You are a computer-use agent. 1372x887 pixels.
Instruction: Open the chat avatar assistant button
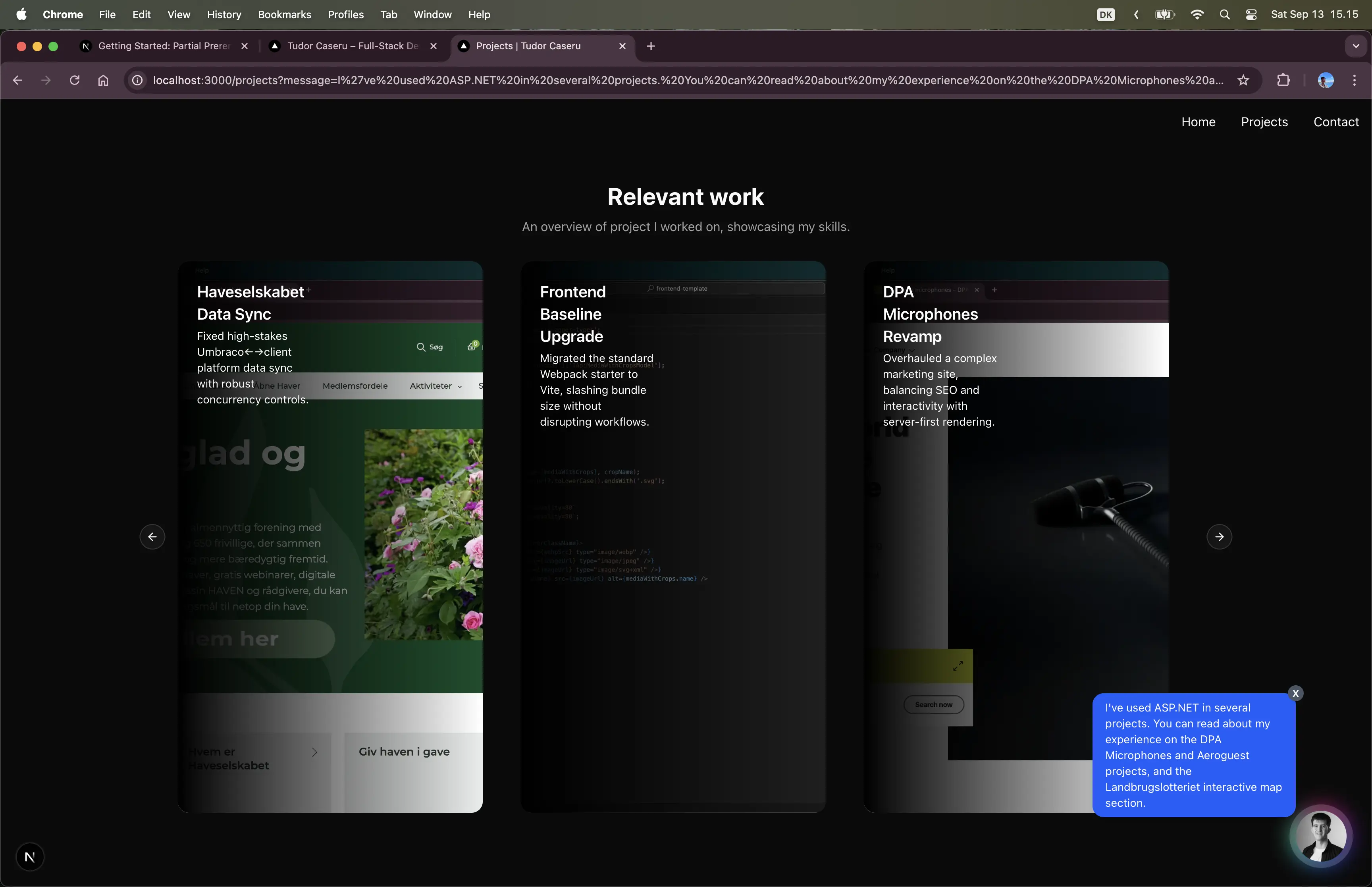tap(1321, 836)
